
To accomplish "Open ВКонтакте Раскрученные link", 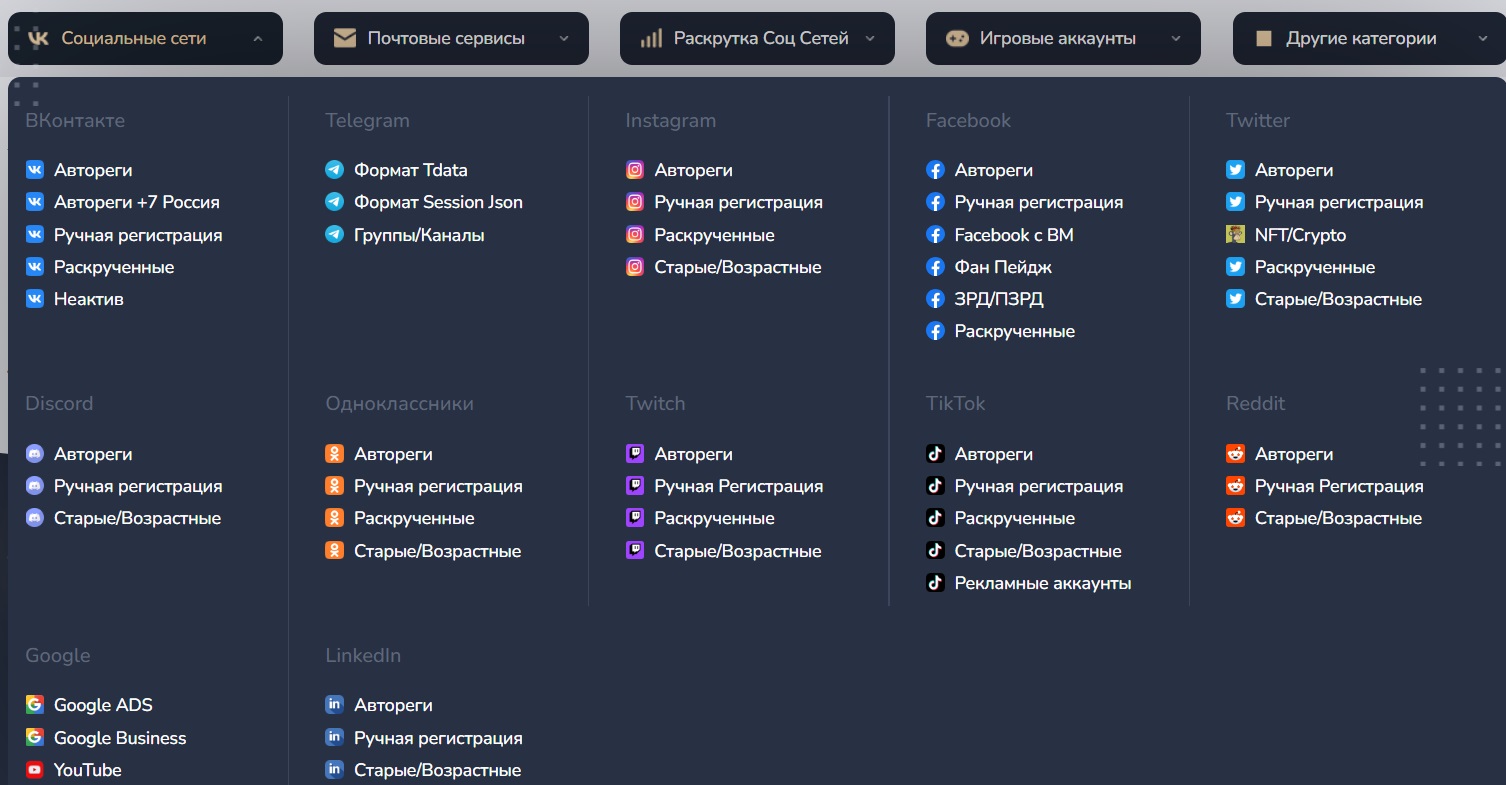I will coord(114,267).
